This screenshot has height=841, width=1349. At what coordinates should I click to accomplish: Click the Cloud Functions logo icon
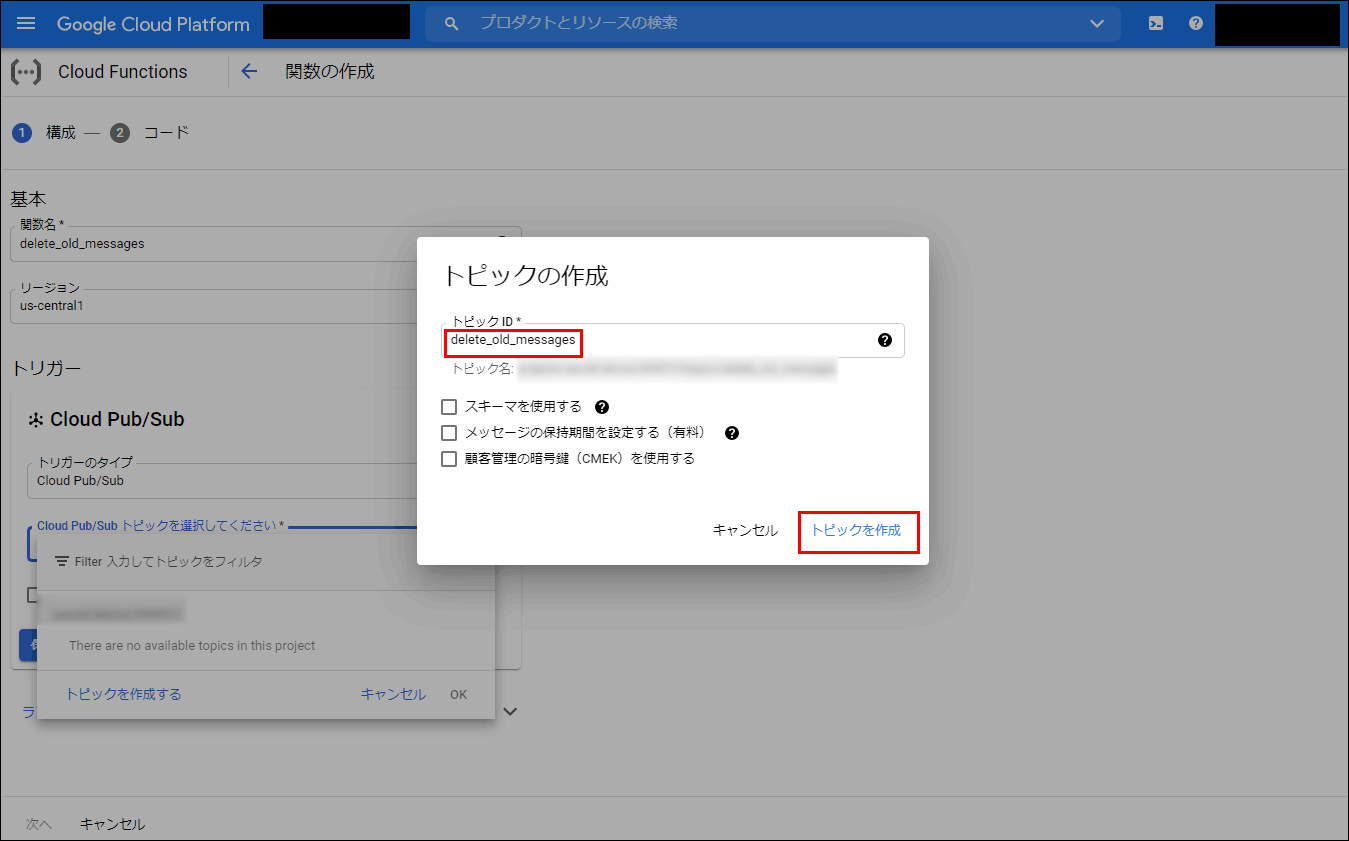(x=26, y=72)
